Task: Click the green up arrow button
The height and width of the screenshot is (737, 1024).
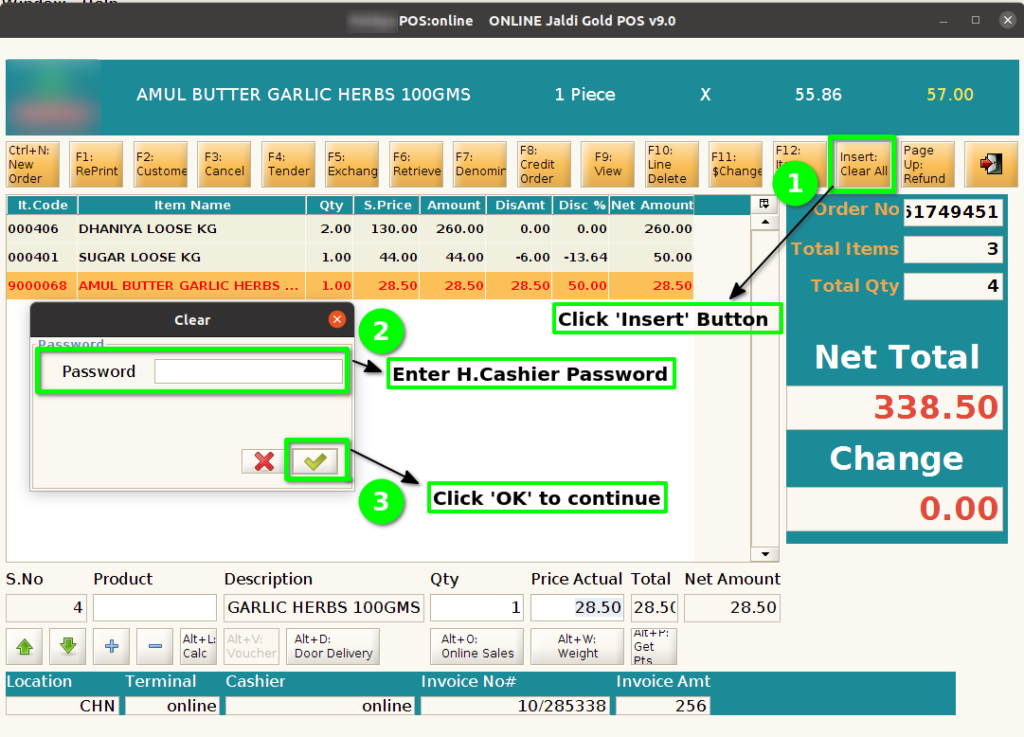Action: 25,646
